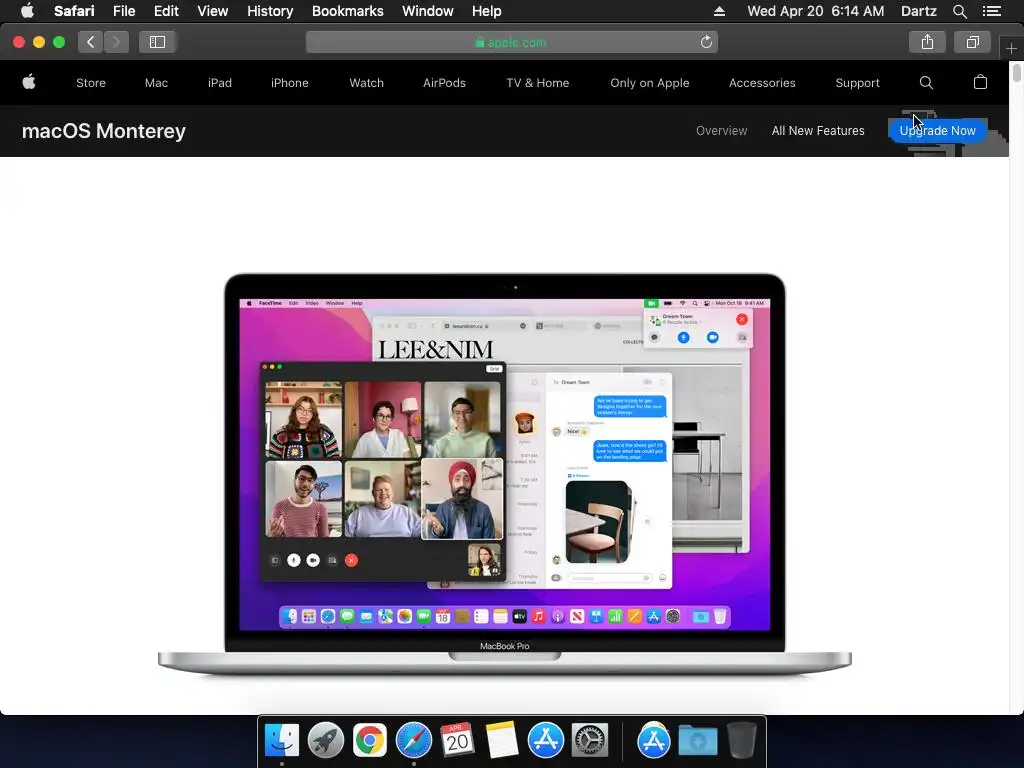The width and height of the screenshot is (1024, 768).
Task: Click the Upgrade Now button
Action: [x=938, y=131]
